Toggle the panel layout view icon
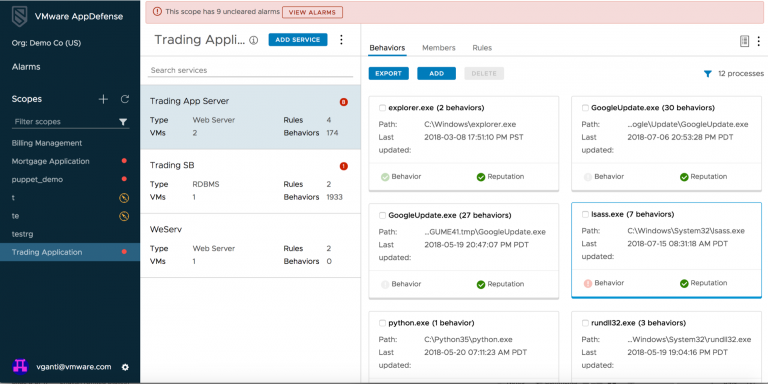Image resolution: width=768 pixels, height=384 pixels. 744,41
